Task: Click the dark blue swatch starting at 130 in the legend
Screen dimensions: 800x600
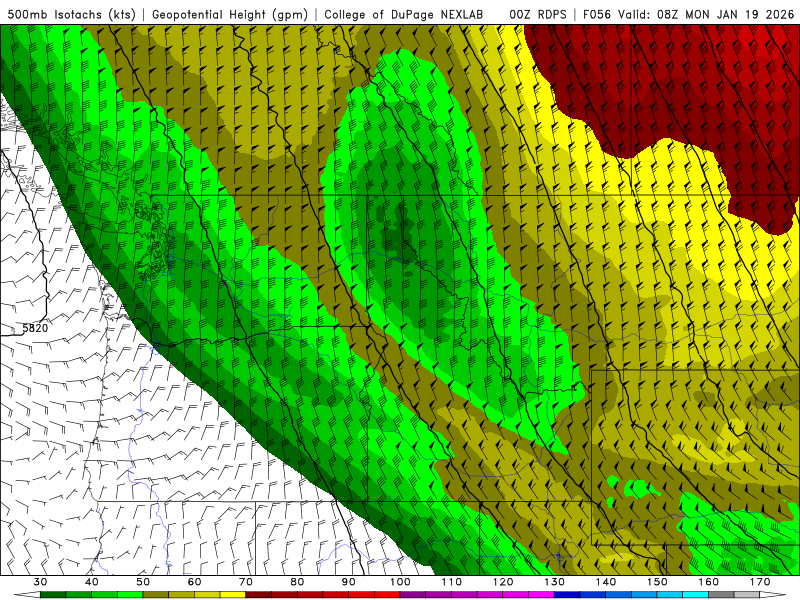Action: (x=567, y=595)
